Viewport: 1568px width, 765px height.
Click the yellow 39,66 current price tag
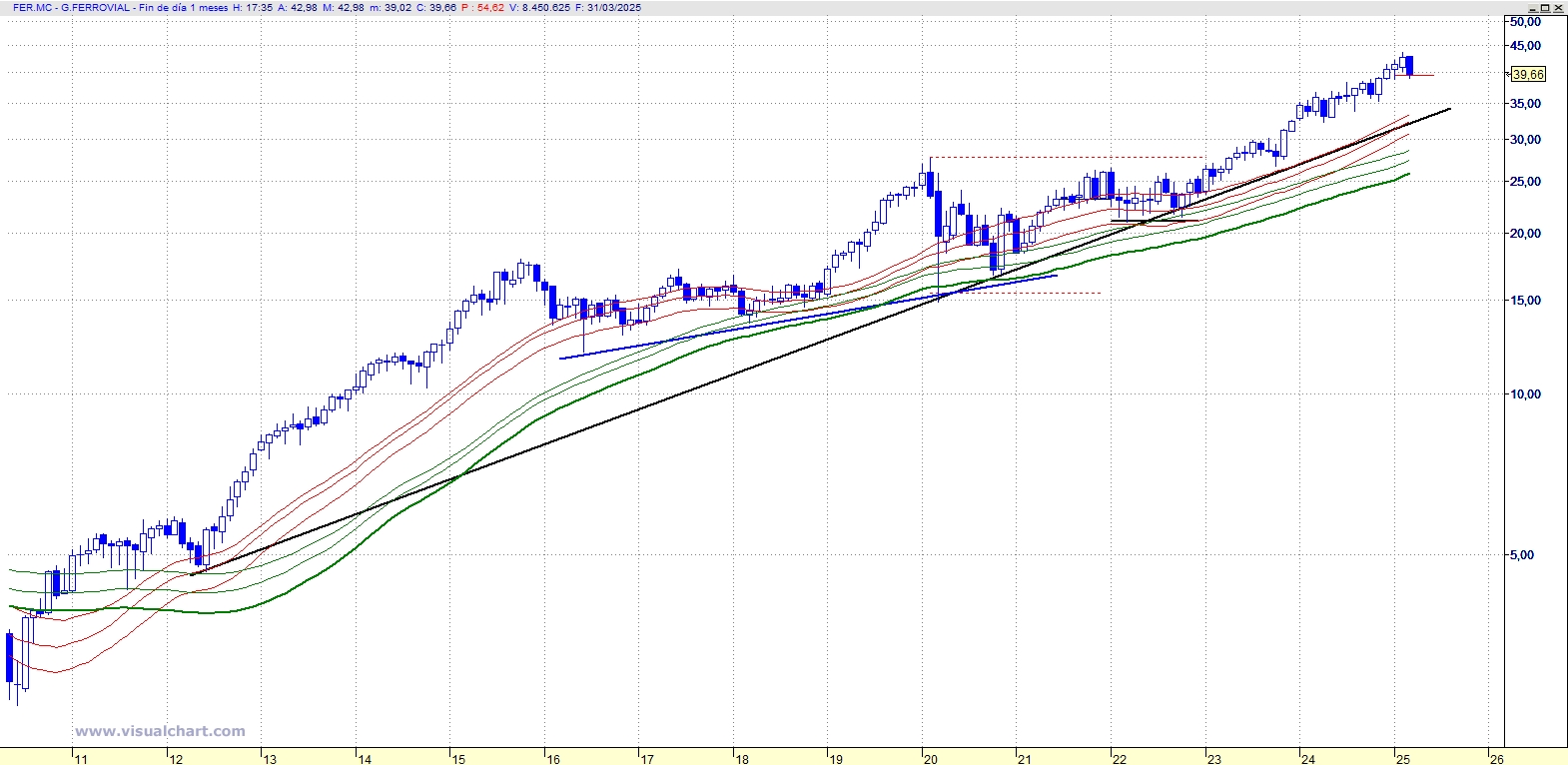1528,74
